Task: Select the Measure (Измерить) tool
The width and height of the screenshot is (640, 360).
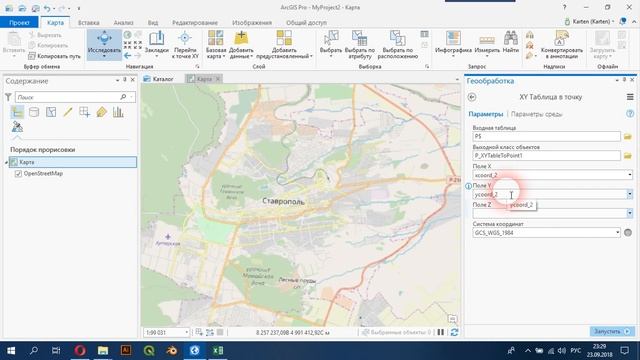Action: click(x=487, y=43)
